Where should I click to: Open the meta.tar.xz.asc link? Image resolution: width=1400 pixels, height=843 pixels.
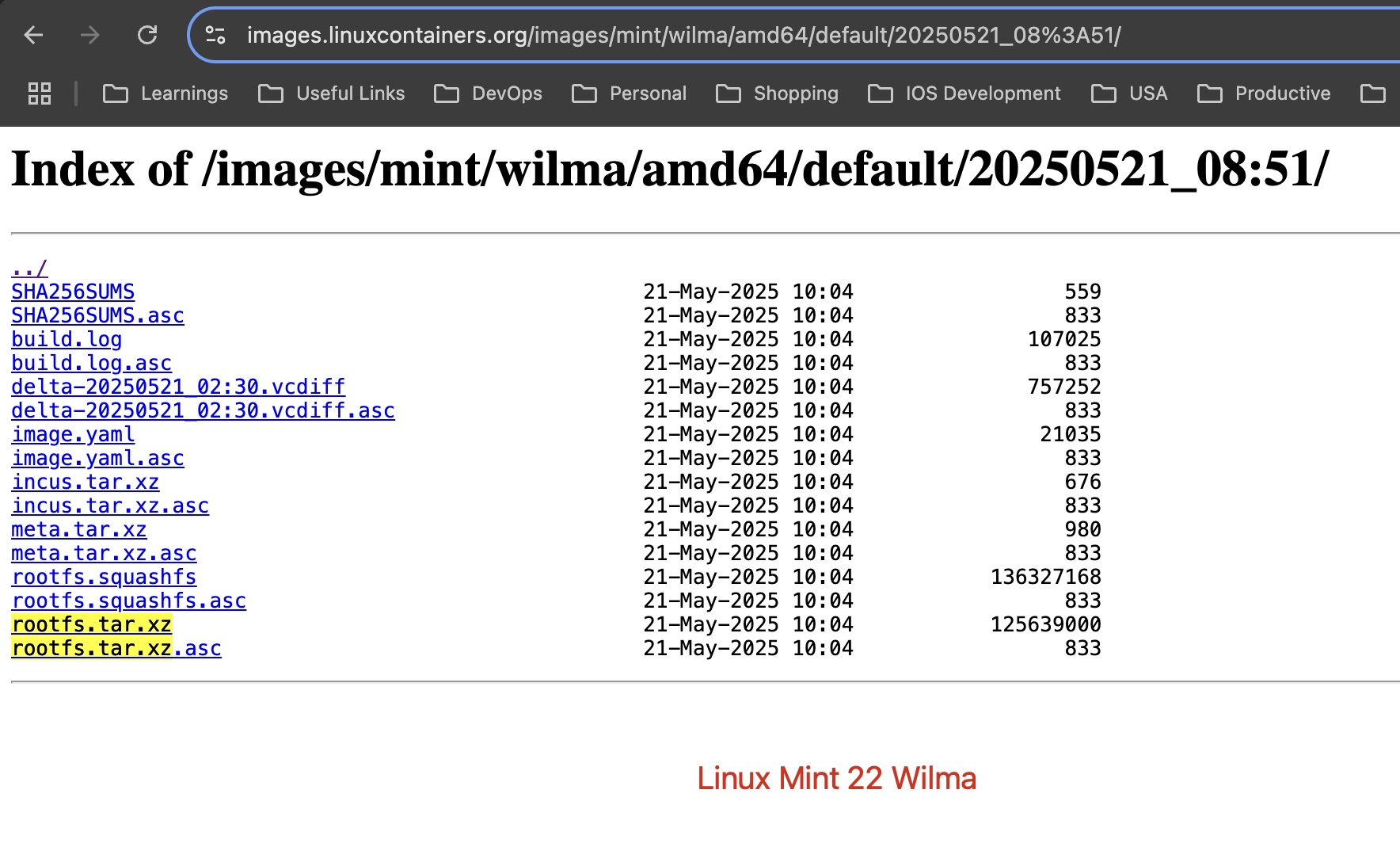pos(104,553)
